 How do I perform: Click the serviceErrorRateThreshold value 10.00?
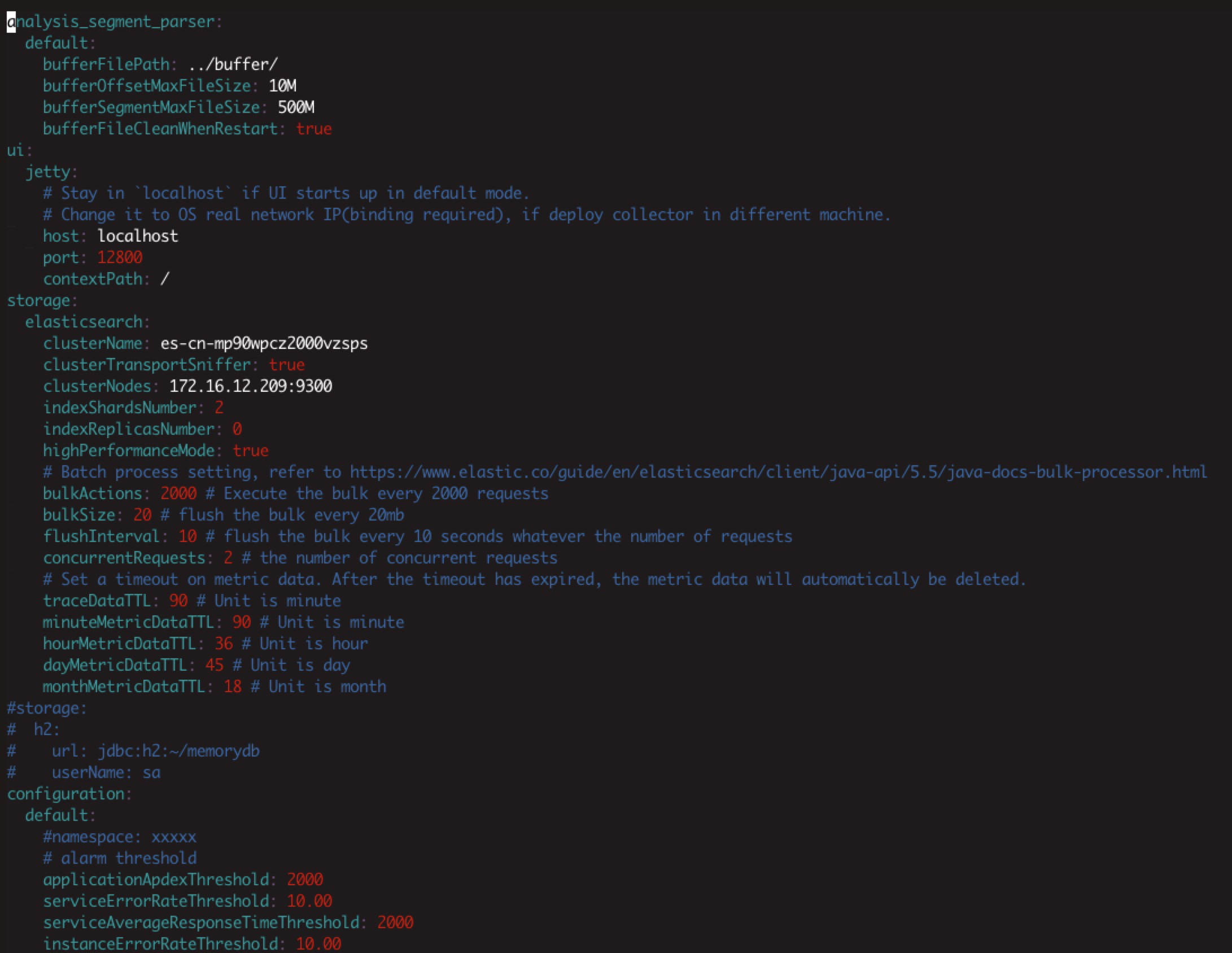point(309,901)
